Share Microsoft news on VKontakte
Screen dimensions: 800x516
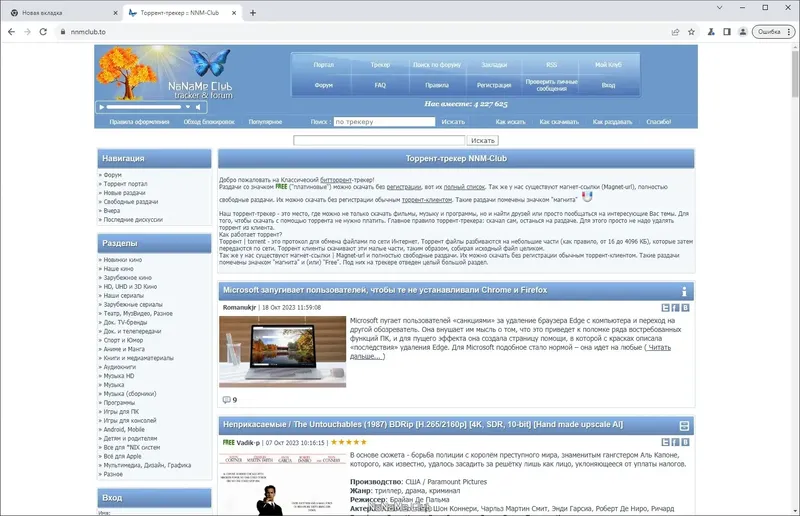[685, 308]
